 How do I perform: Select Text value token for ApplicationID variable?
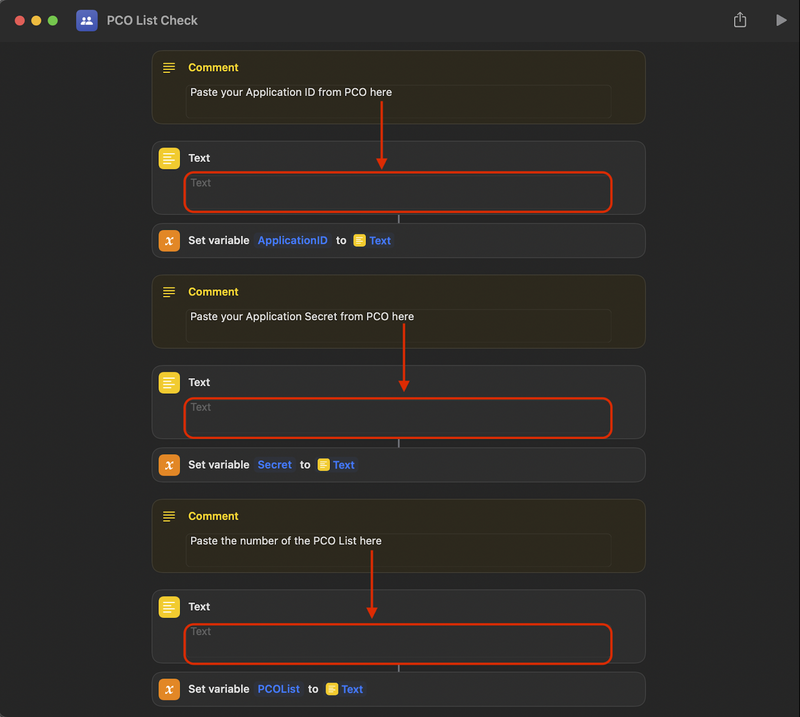tap(372, 240)
